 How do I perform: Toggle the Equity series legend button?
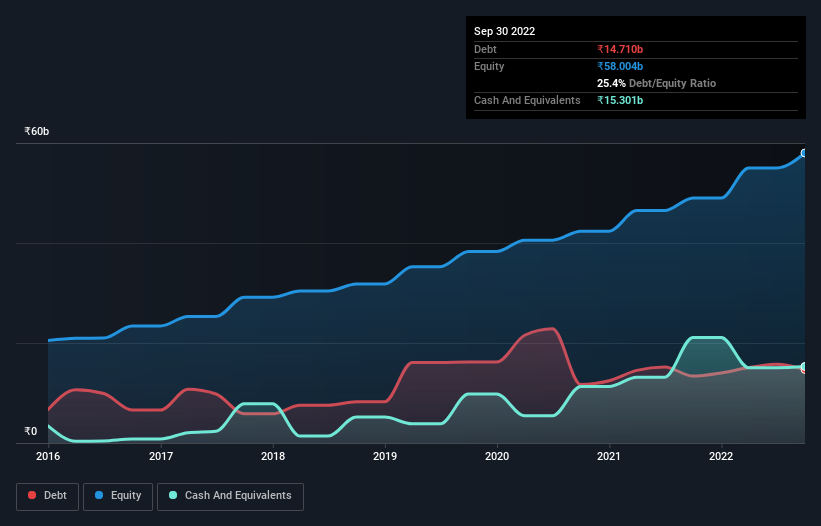118,496
